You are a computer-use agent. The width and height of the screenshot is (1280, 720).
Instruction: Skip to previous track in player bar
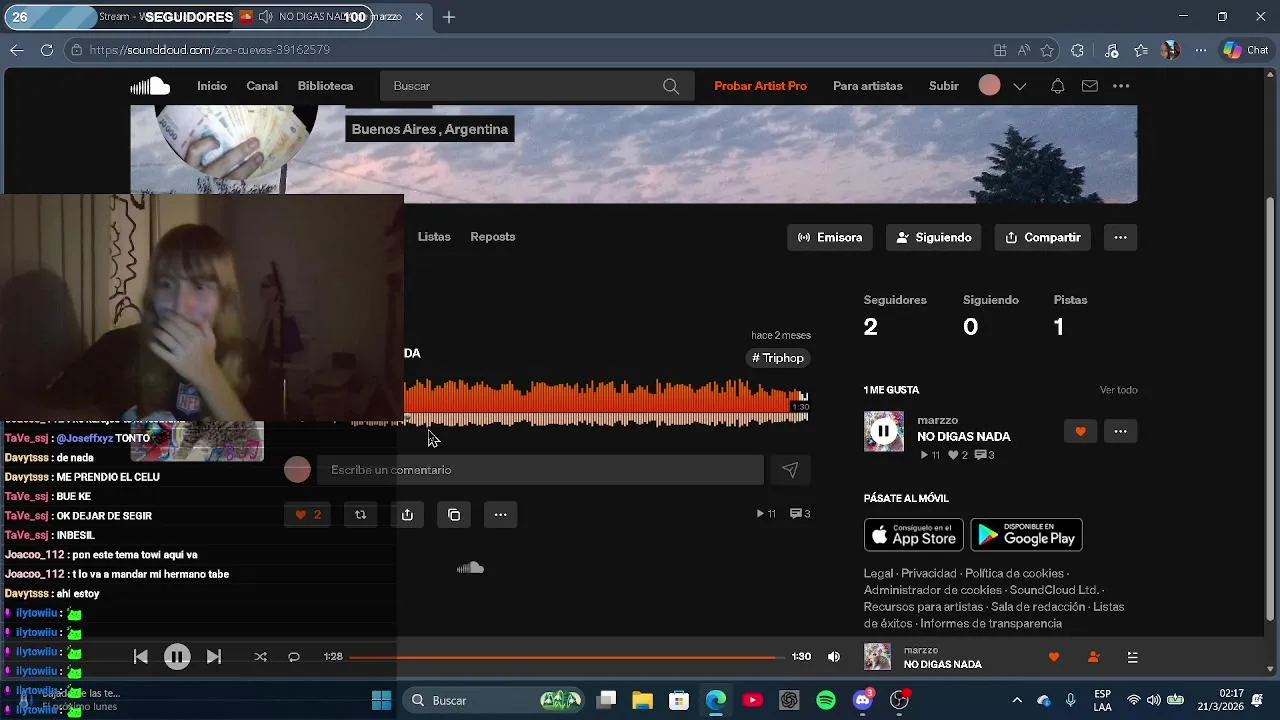click(140, 657)
